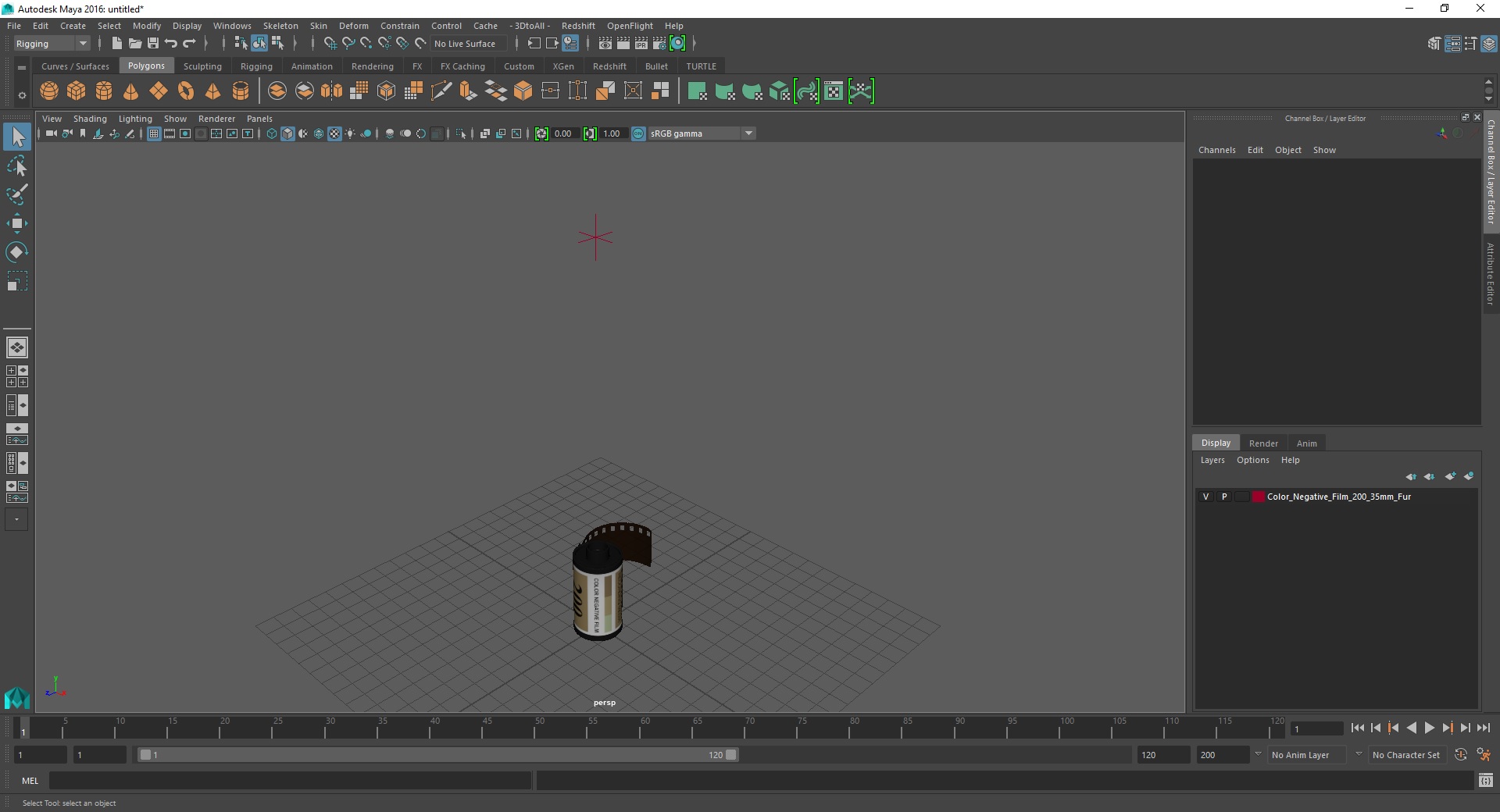Open shelf menu options button
This screenshot has width=1500, height=812.
pyautogui.click(x=22, y=95)
